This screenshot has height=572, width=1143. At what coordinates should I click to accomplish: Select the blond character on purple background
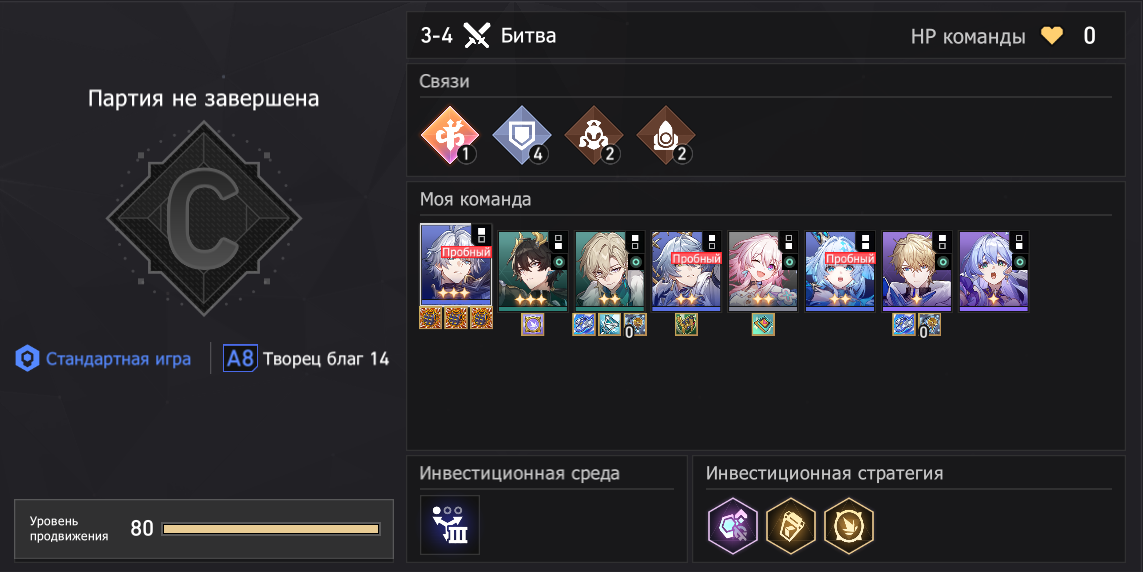[917, 271]
